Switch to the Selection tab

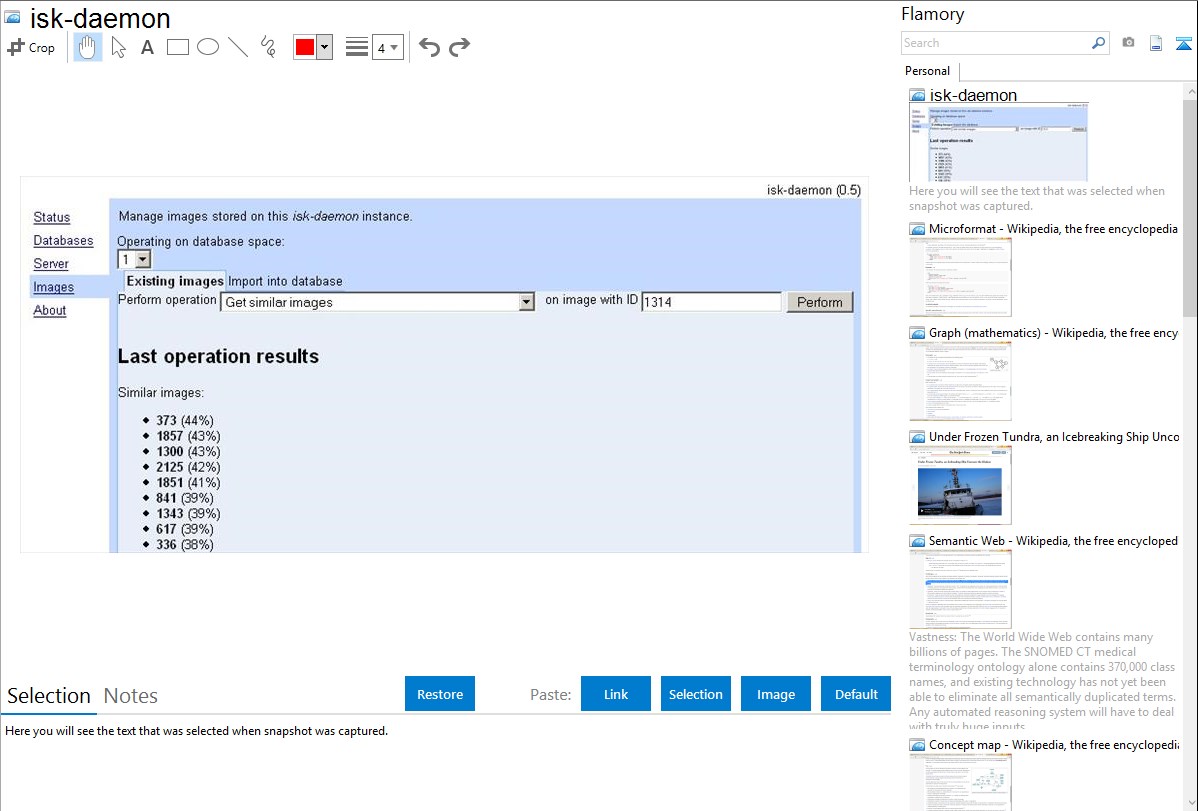49,696
